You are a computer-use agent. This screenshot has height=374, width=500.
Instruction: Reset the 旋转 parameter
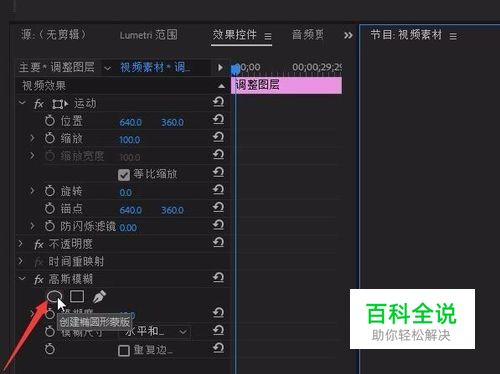tap(218, 190)
